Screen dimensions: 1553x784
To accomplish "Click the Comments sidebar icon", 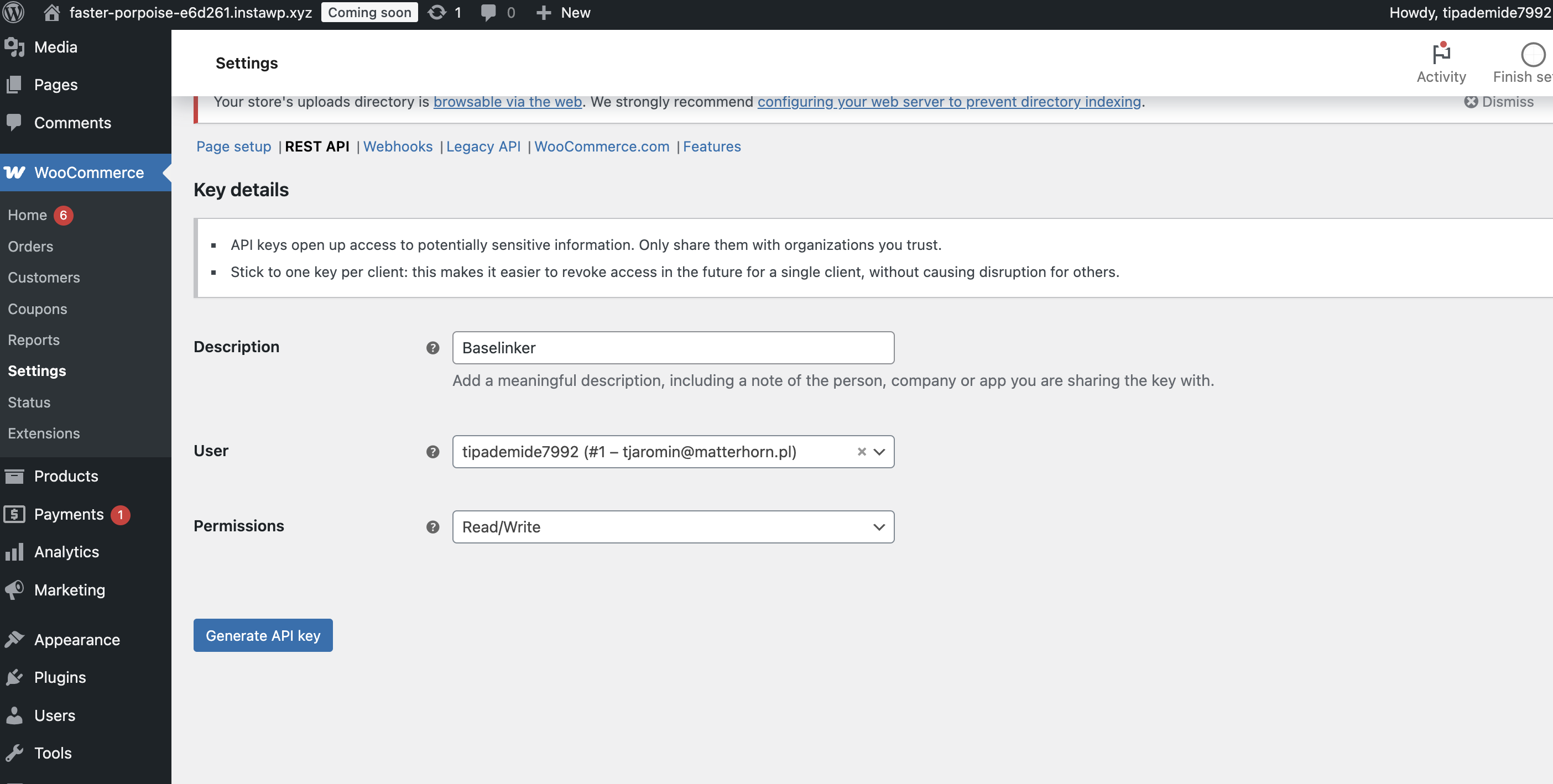I will [x=14, y=122].
